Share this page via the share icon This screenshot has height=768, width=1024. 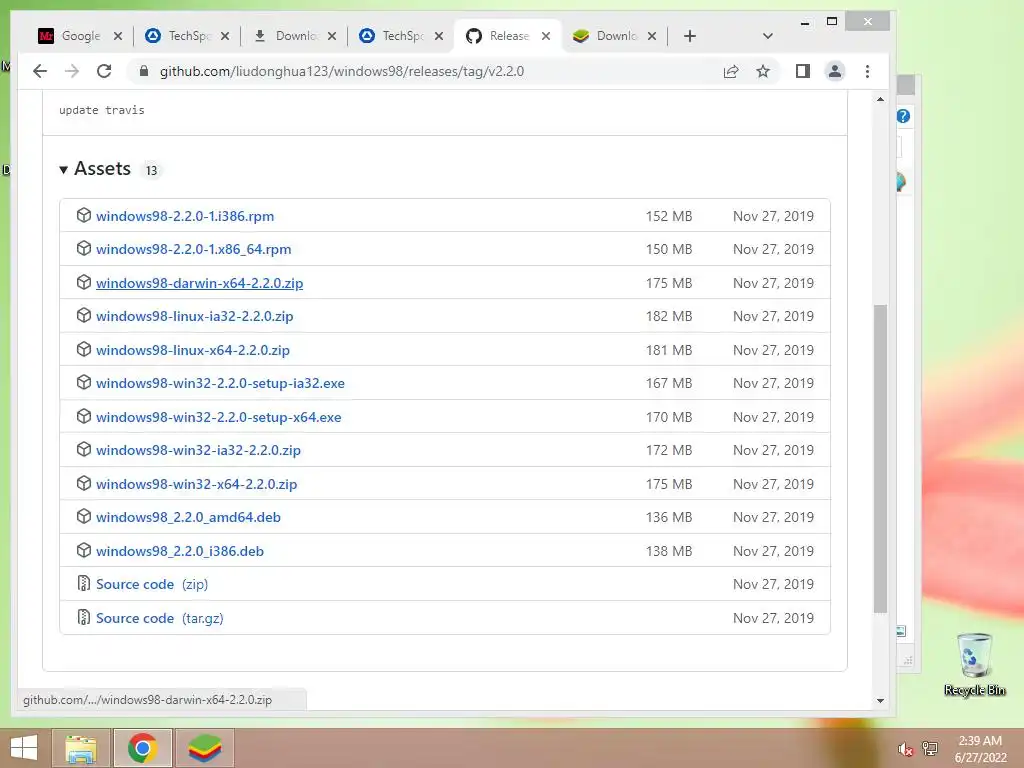coord(731,71)
